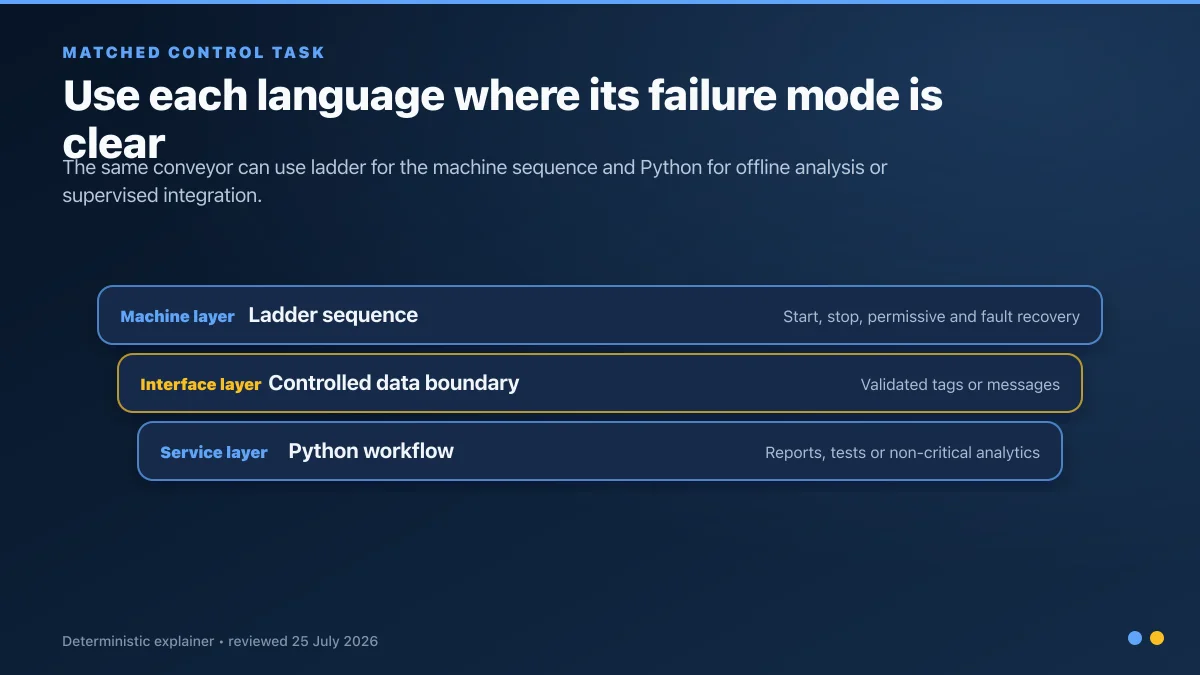
Task: Click the Python workflow title
Action: pos(371,451)
